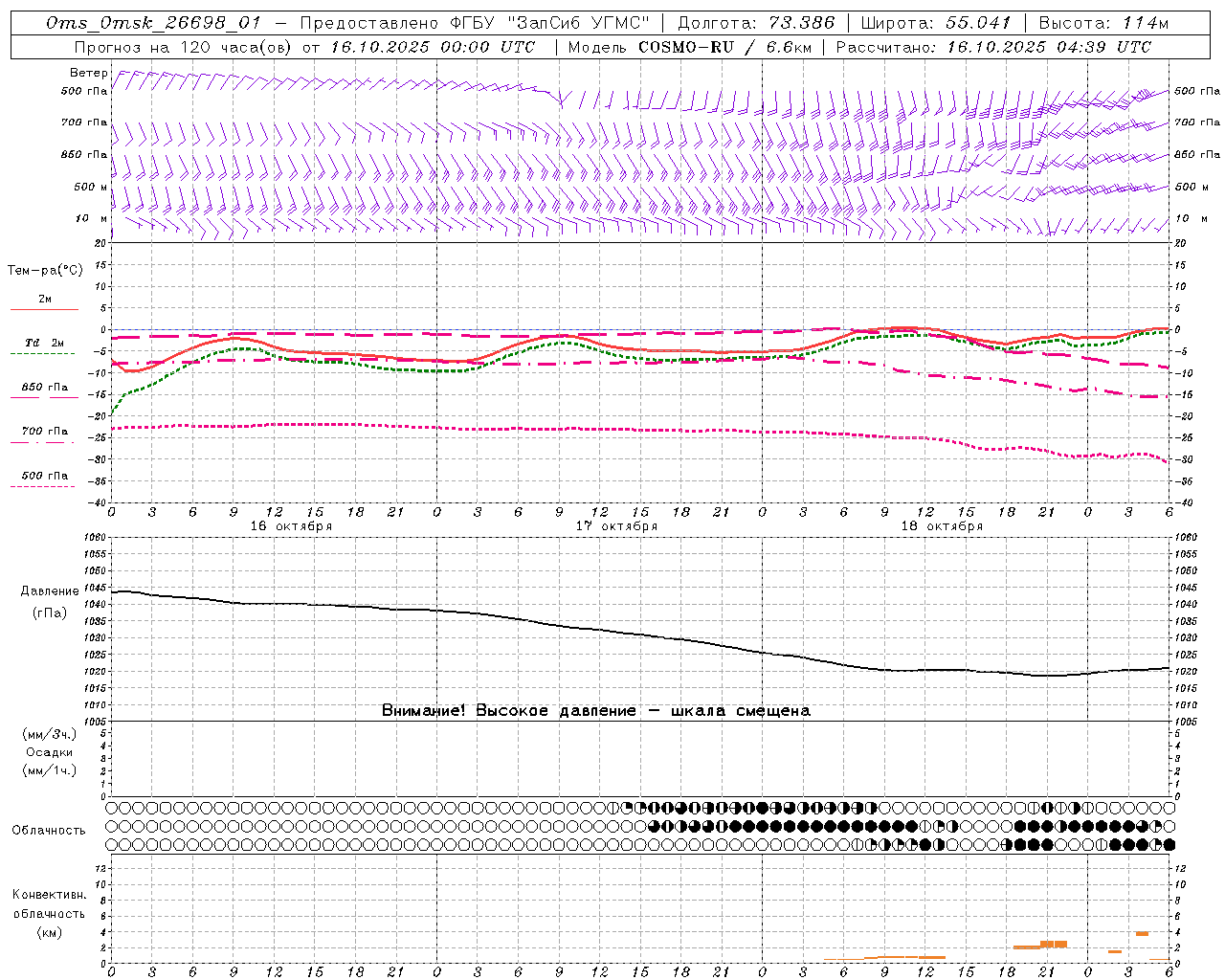Click the Облачность cloudiness label

point(49,831)
